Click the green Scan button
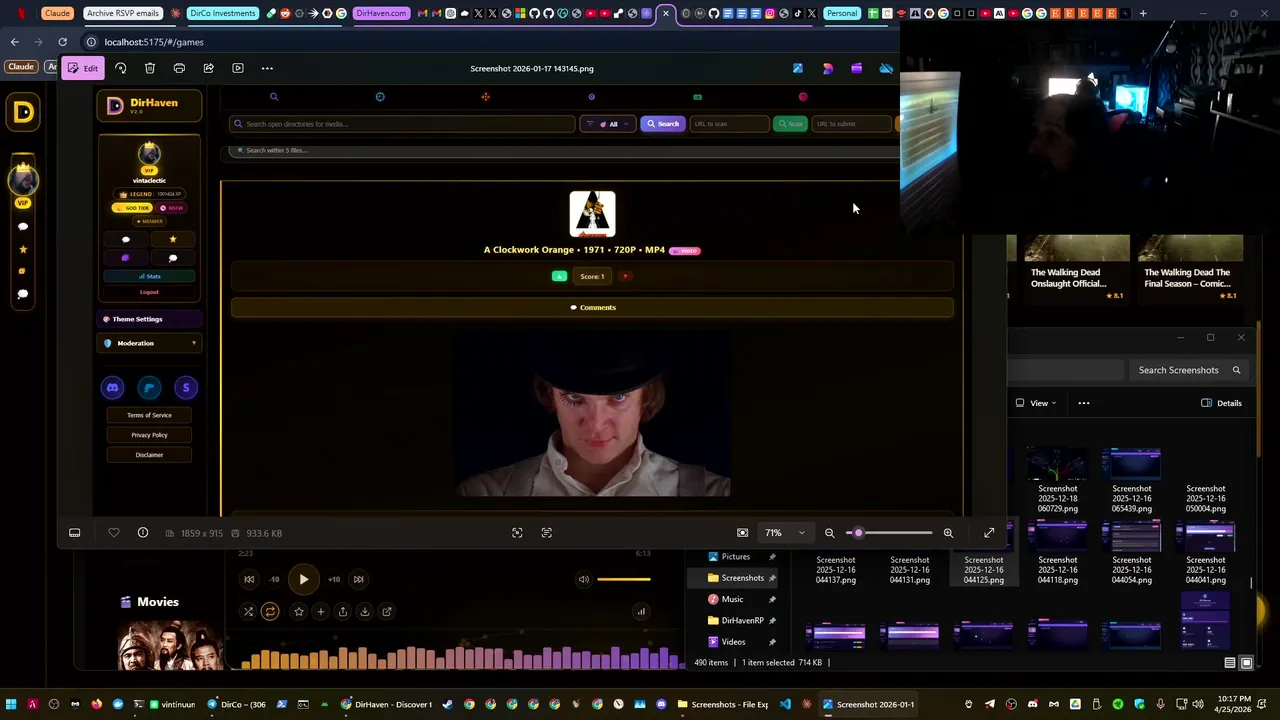This screenshot has width=1280, height=720. [790, 124]
